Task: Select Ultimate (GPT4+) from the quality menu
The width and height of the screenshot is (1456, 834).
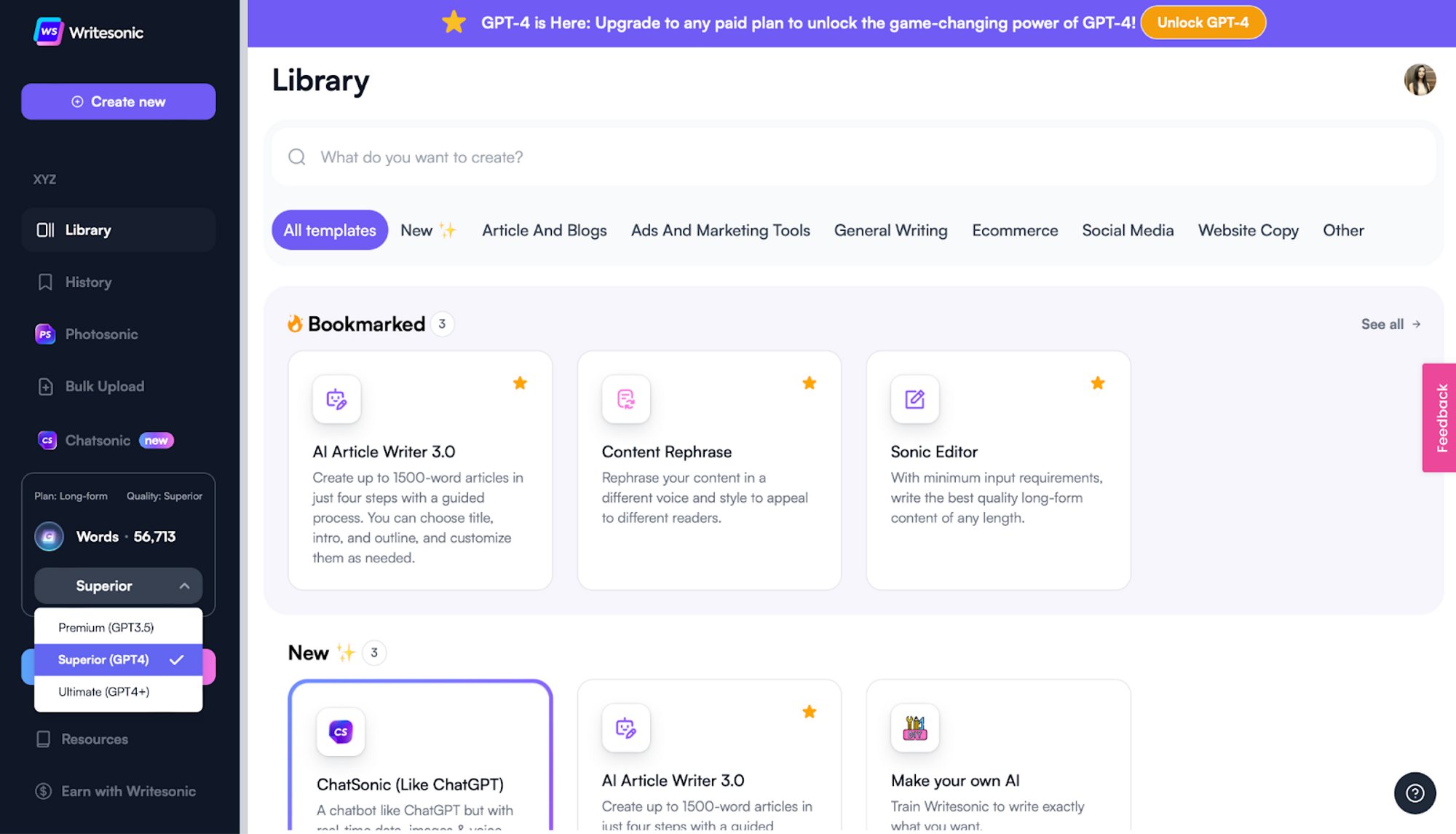Action: 103,691
